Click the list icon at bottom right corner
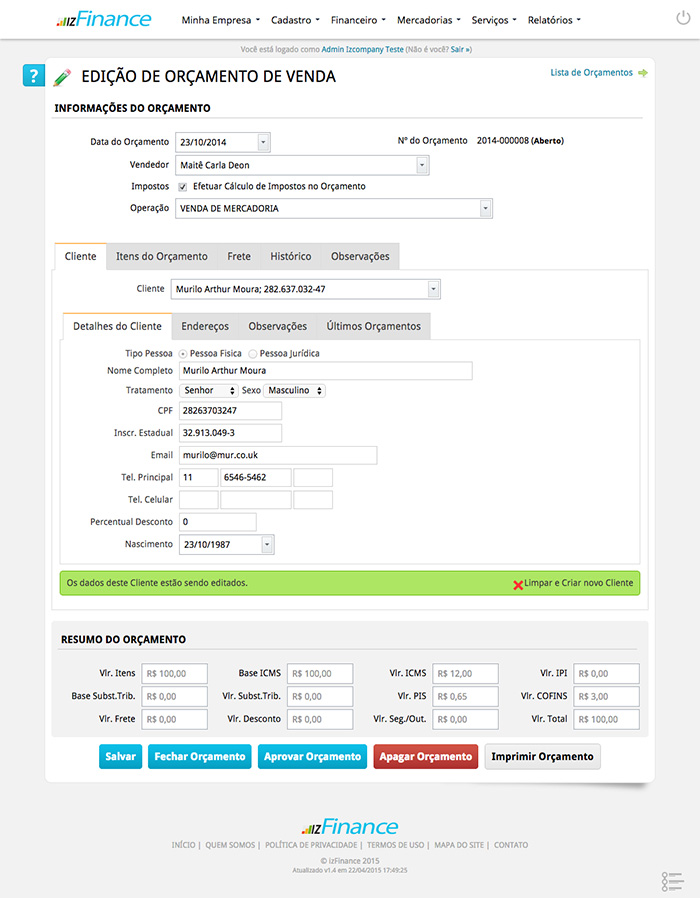The width and height of the screenshot is (700, 898). (x=671, y=881)
